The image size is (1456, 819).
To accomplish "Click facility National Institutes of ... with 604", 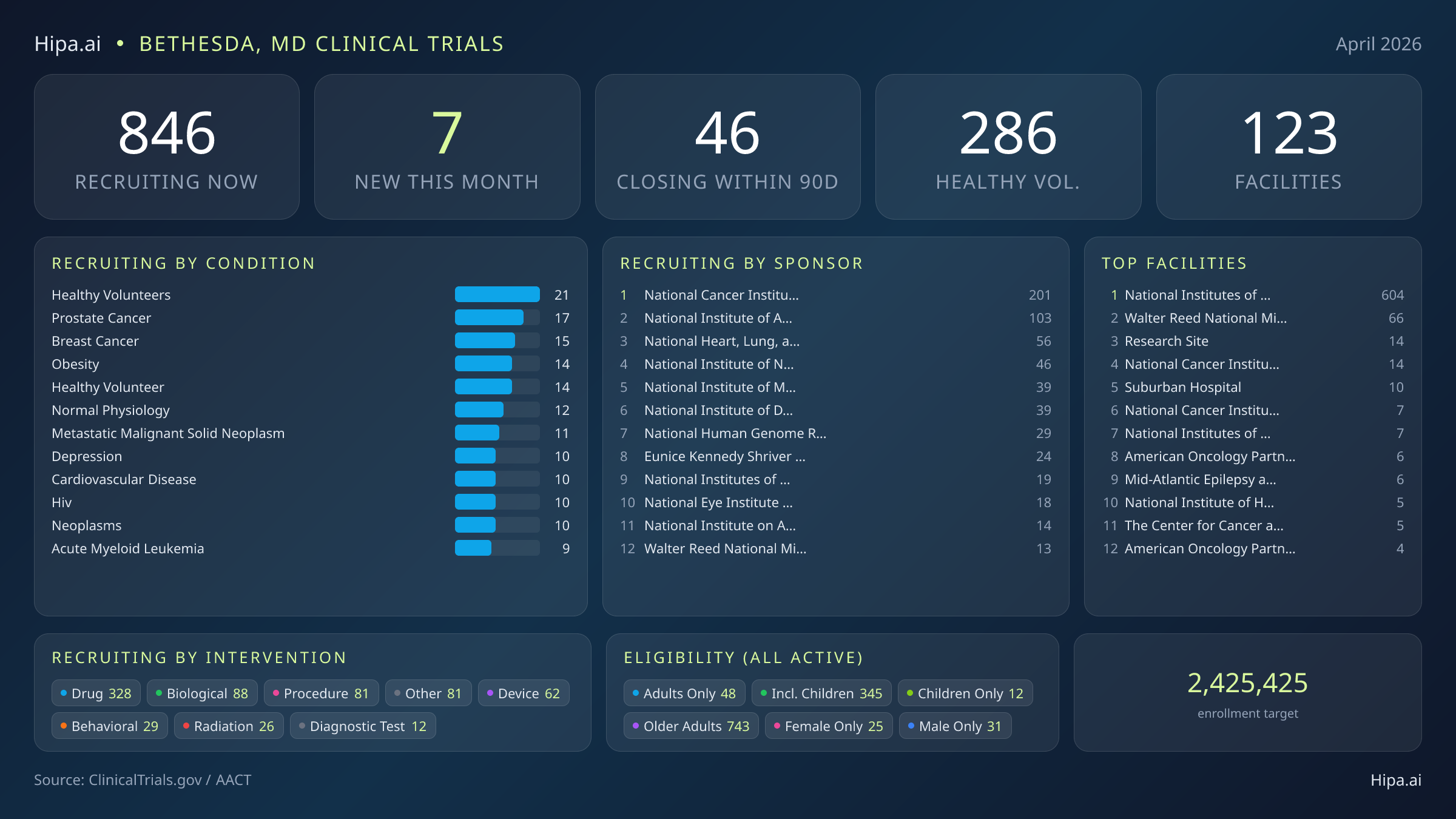I will (1253, 295).
